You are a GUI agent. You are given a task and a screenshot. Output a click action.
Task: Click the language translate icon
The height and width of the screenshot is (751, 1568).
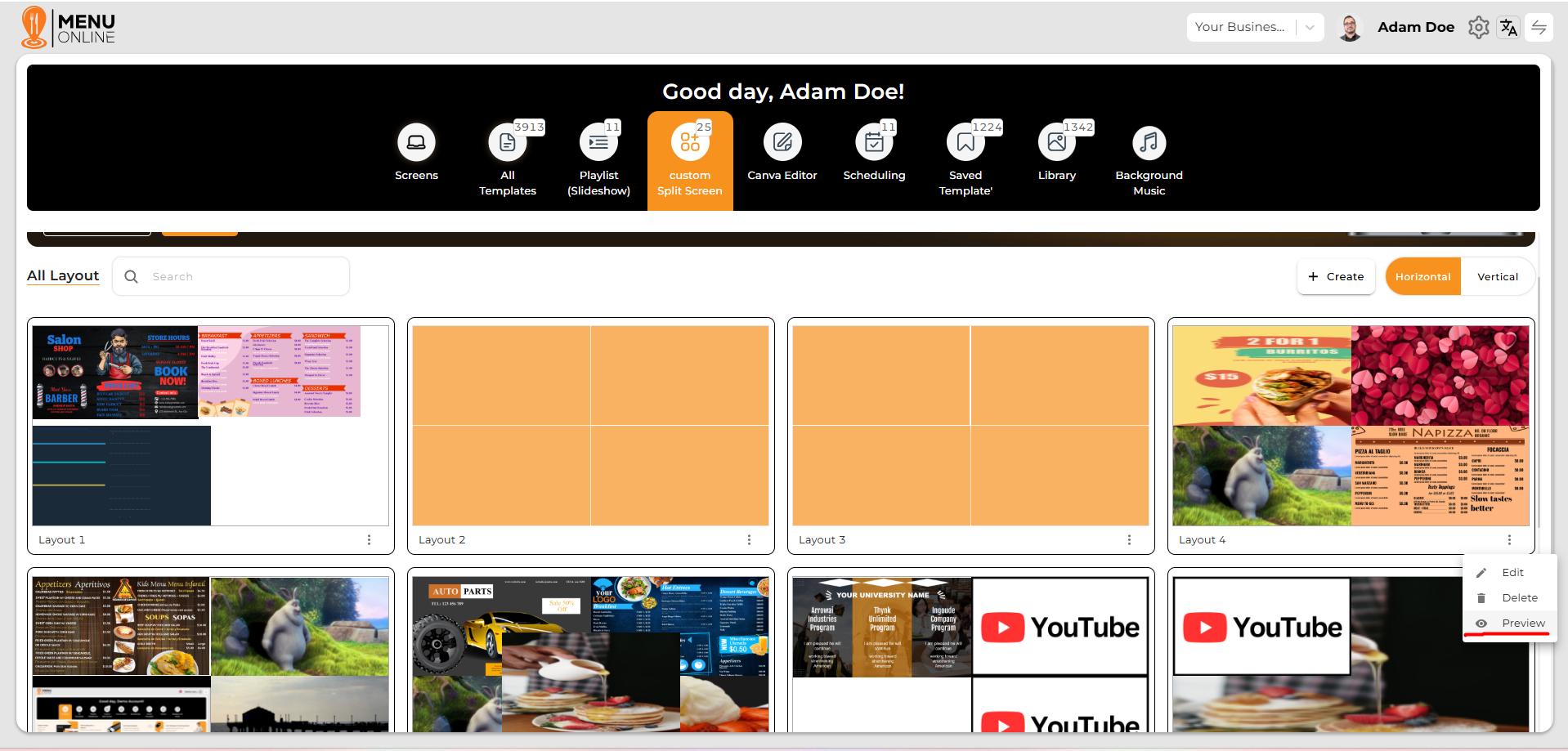(1508, 28)
